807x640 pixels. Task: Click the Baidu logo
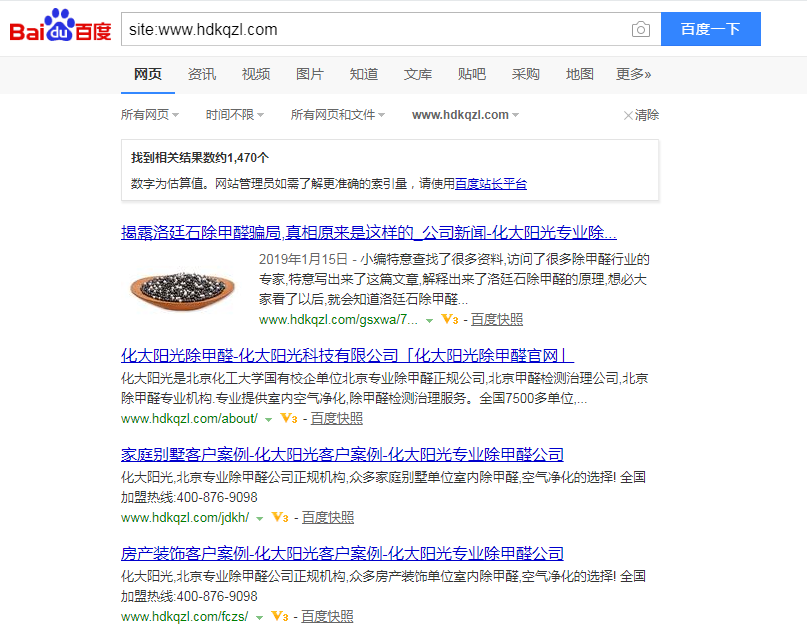tap(60, 28)
